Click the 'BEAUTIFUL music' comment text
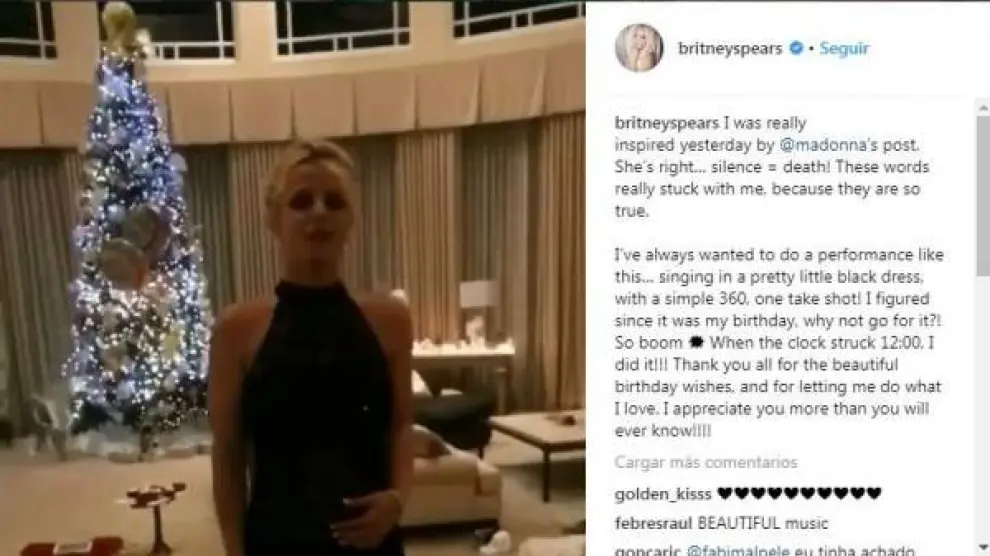 pos(763,523)
